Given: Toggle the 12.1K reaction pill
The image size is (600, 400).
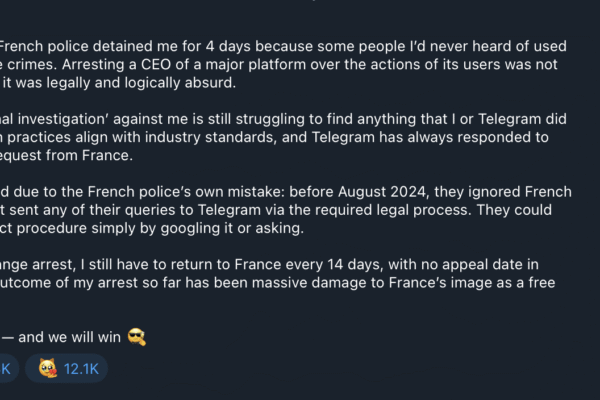Looking at the screenshot, I should click(66, 368).
